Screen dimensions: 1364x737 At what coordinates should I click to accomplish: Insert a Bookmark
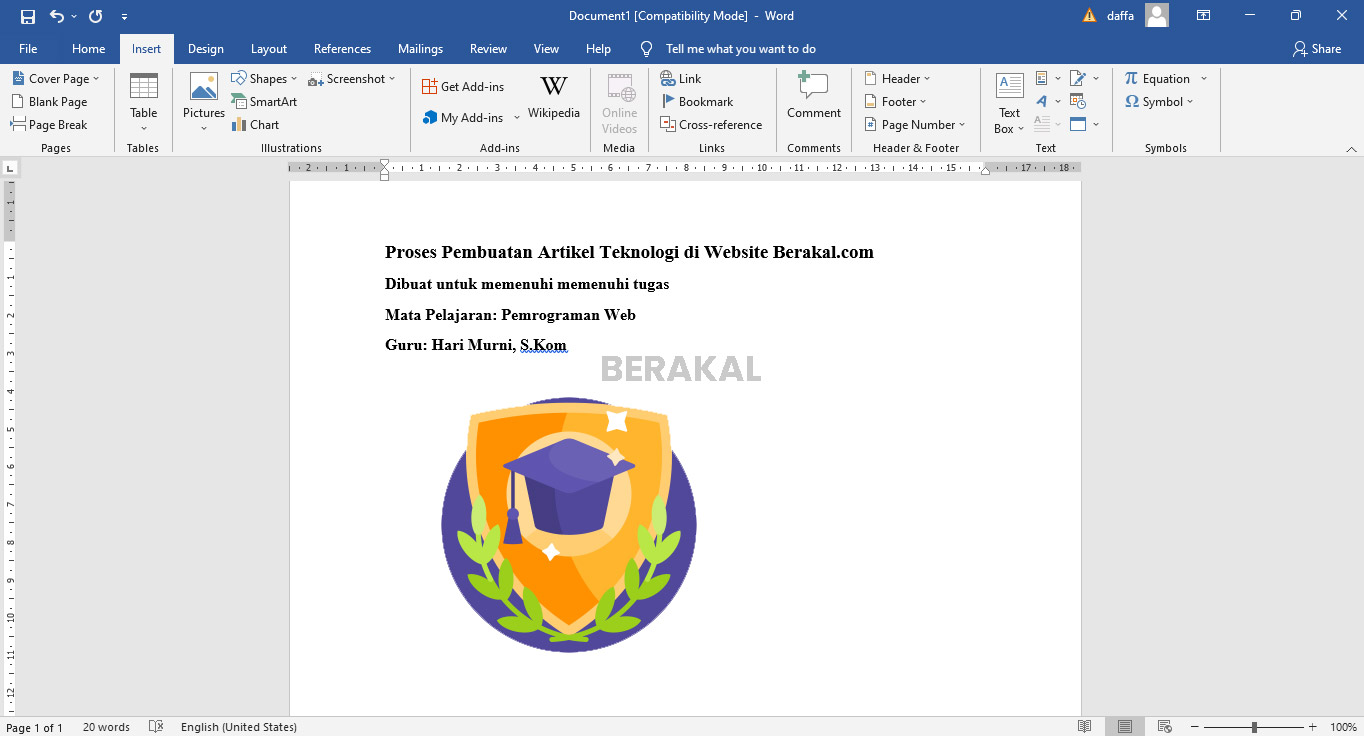point(697,102)
